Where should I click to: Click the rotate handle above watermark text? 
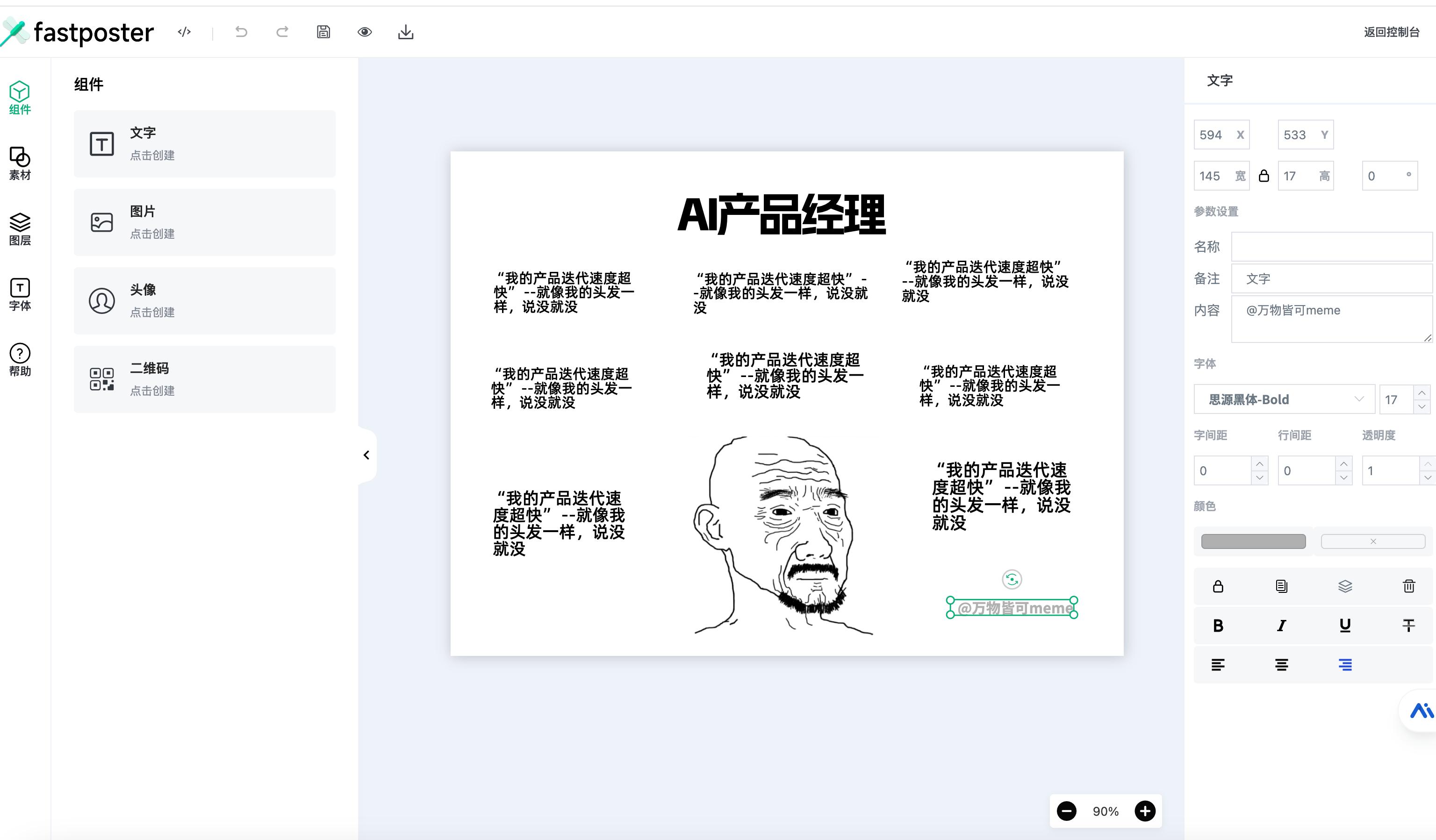[x=1012, y=580]
